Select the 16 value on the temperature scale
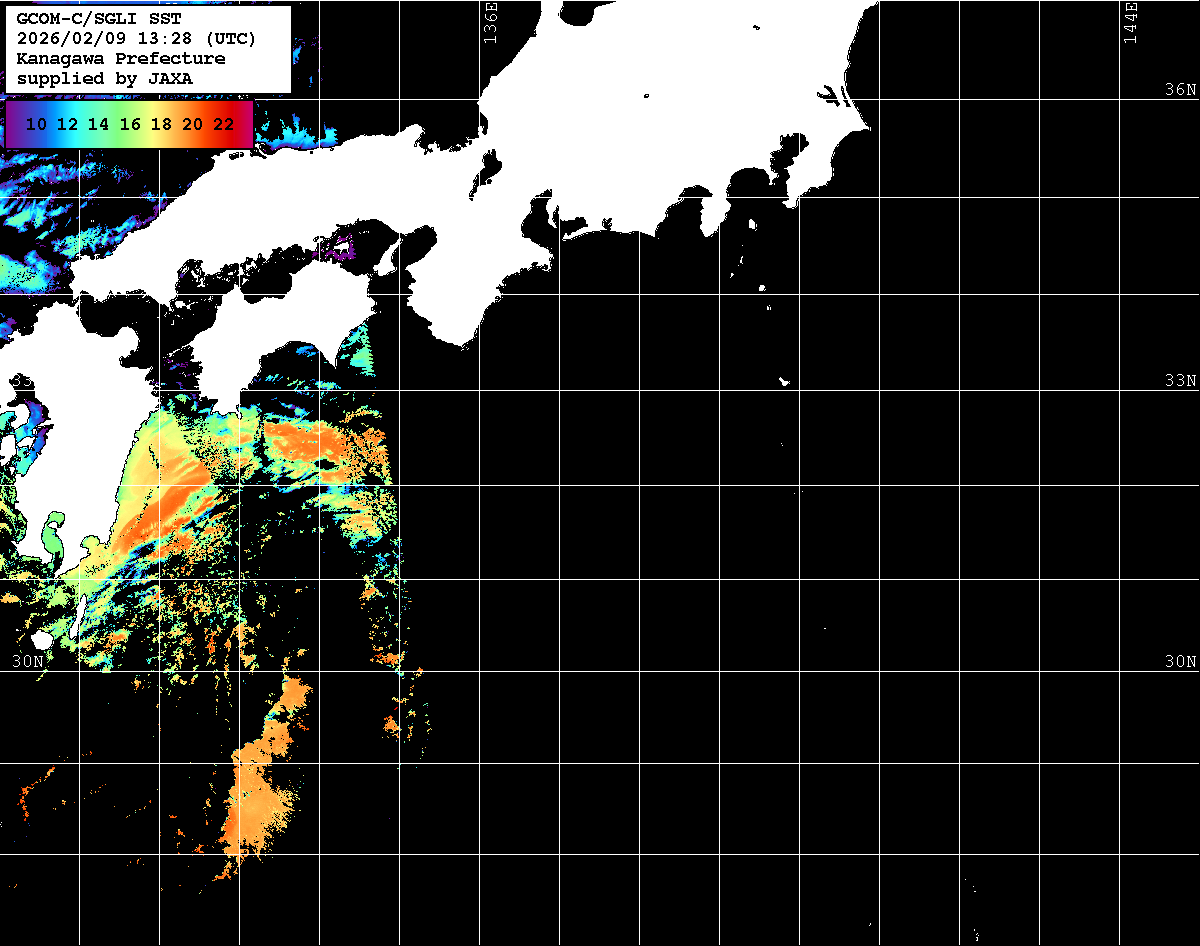The height and width of the screenshot is (946, 1200). 130,125
